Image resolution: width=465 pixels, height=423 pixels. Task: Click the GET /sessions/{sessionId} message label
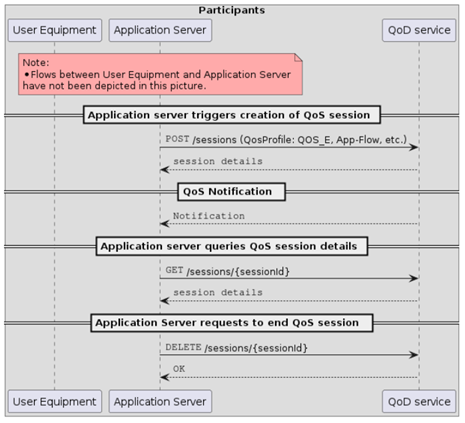click(x=228, y=271)
